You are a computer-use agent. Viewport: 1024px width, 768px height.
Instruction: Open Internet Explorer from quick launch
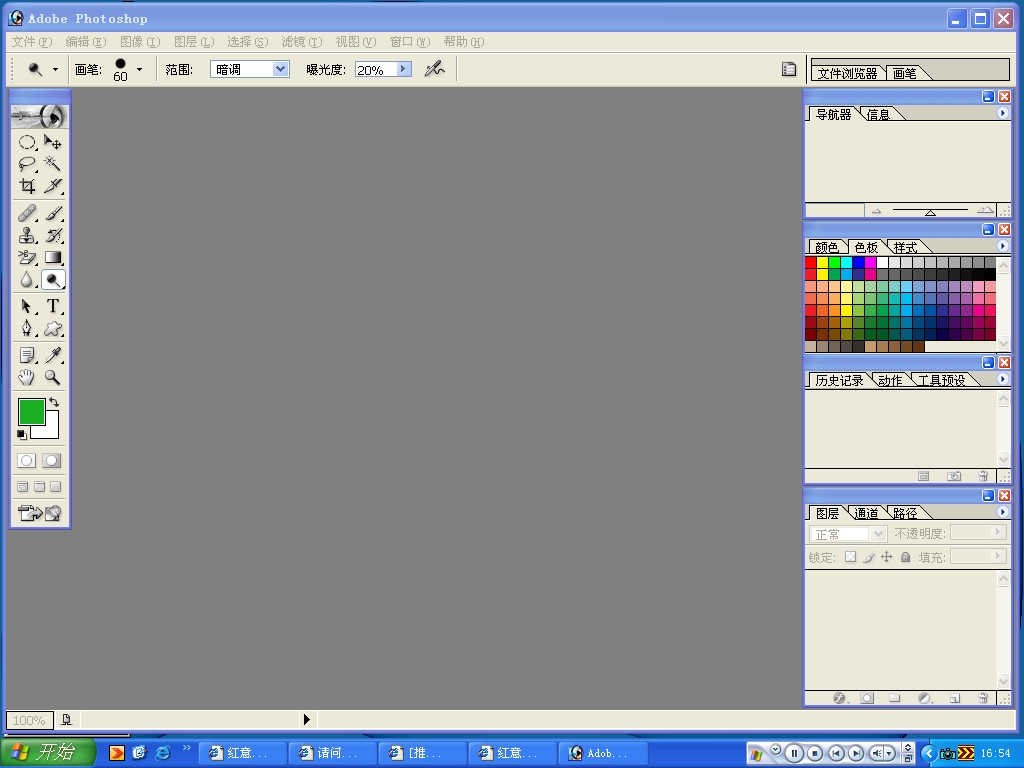163,753
